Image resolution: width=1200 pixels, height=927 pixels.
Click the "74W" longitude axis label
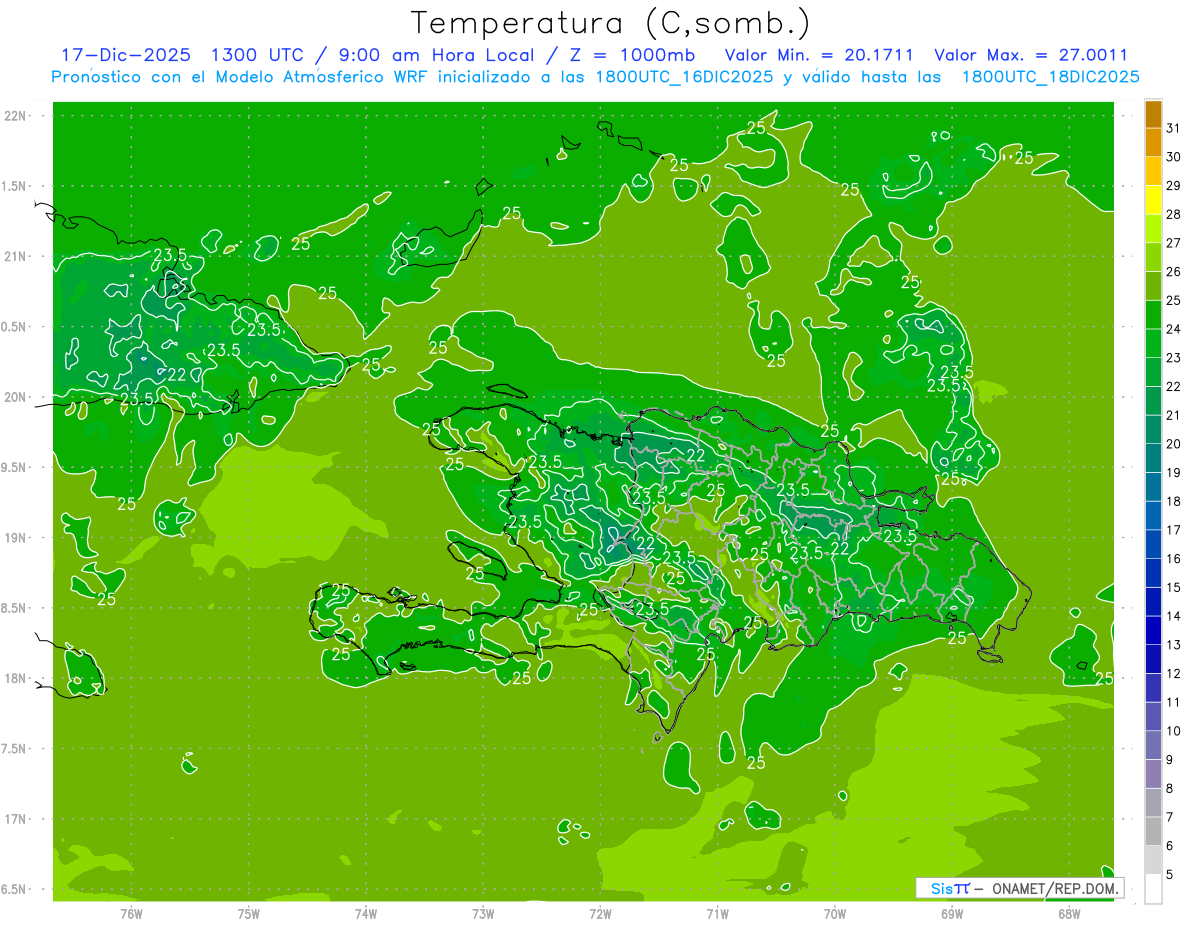[366, 915]
